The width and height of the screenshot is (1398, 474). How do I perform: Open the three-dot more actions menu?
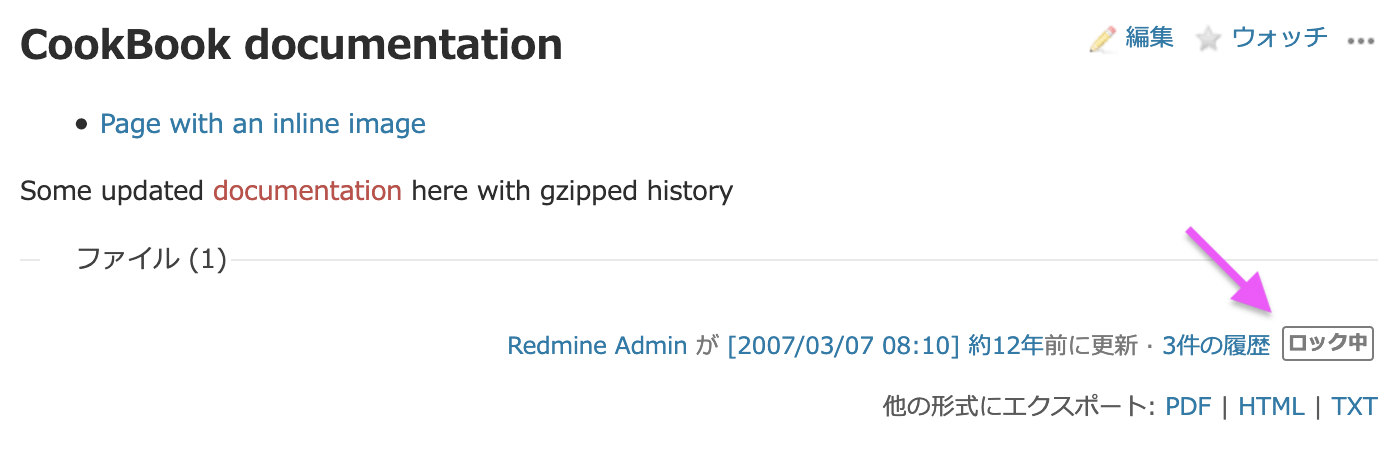1362,41
